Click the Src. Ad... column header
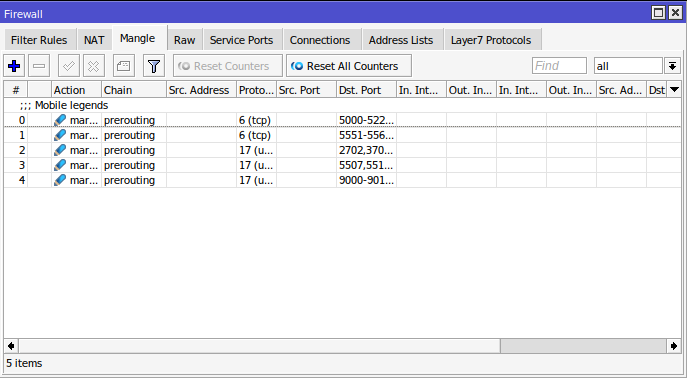 (621, 90)
